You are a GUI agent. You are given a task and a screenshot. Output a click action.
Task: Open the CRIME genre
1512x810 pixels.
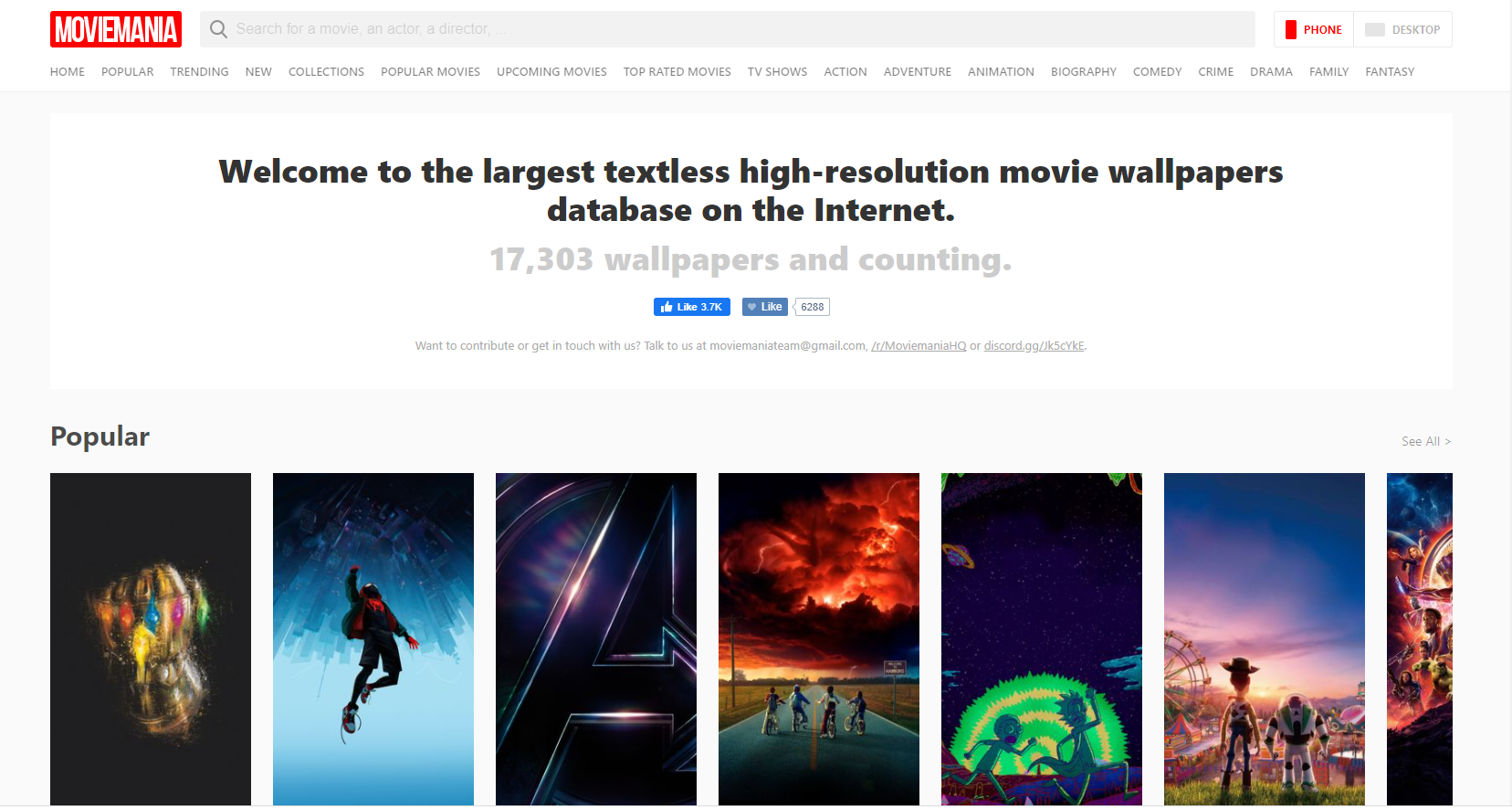(x=1216, y=71)
